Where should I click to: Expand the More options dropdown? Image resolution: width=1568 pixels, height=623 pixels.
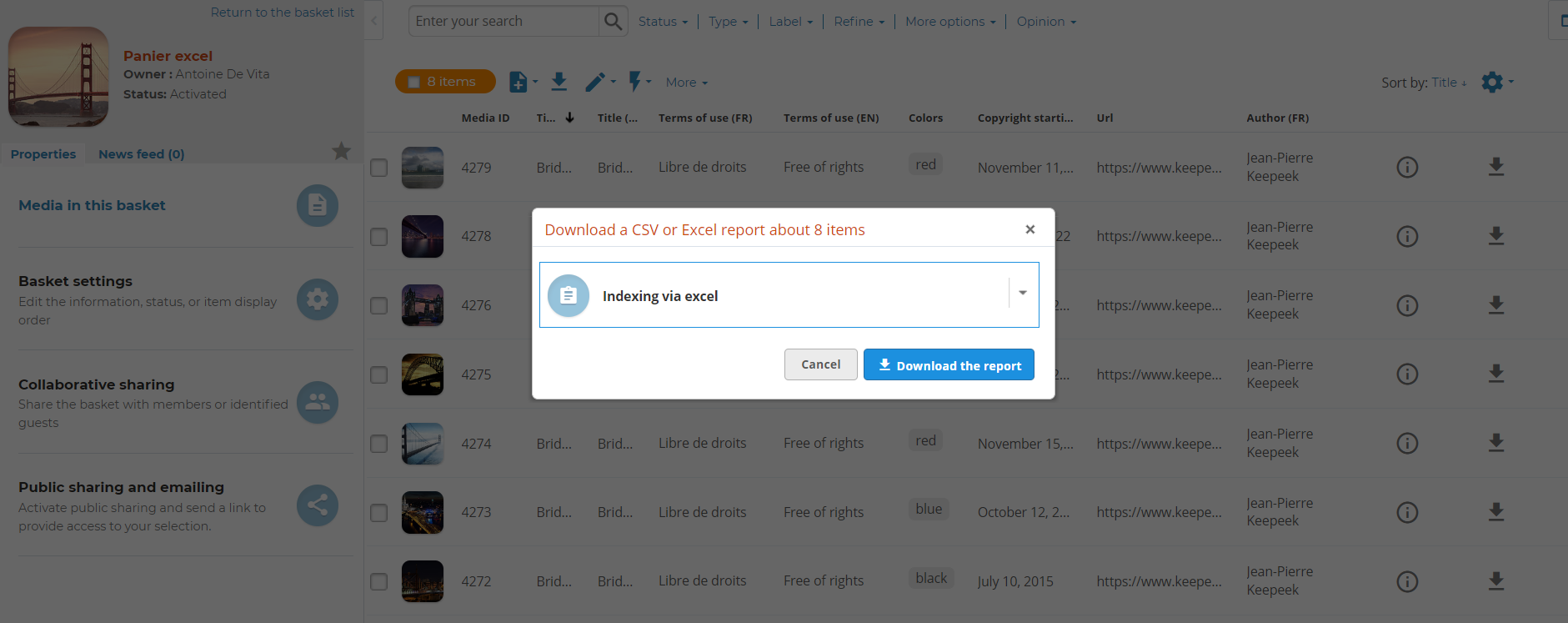tap(950, 22)
